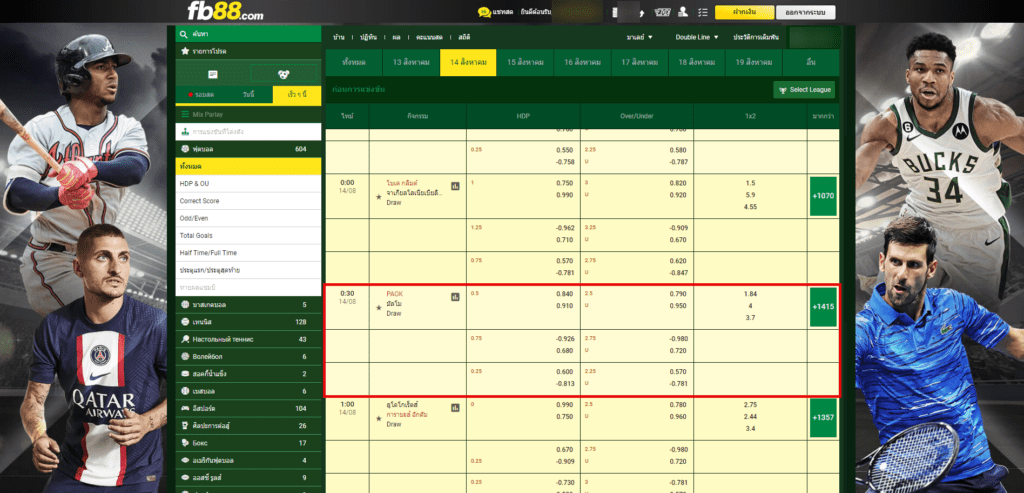
Task: Switch to 17 August date tab
Action: coord(639,63)
